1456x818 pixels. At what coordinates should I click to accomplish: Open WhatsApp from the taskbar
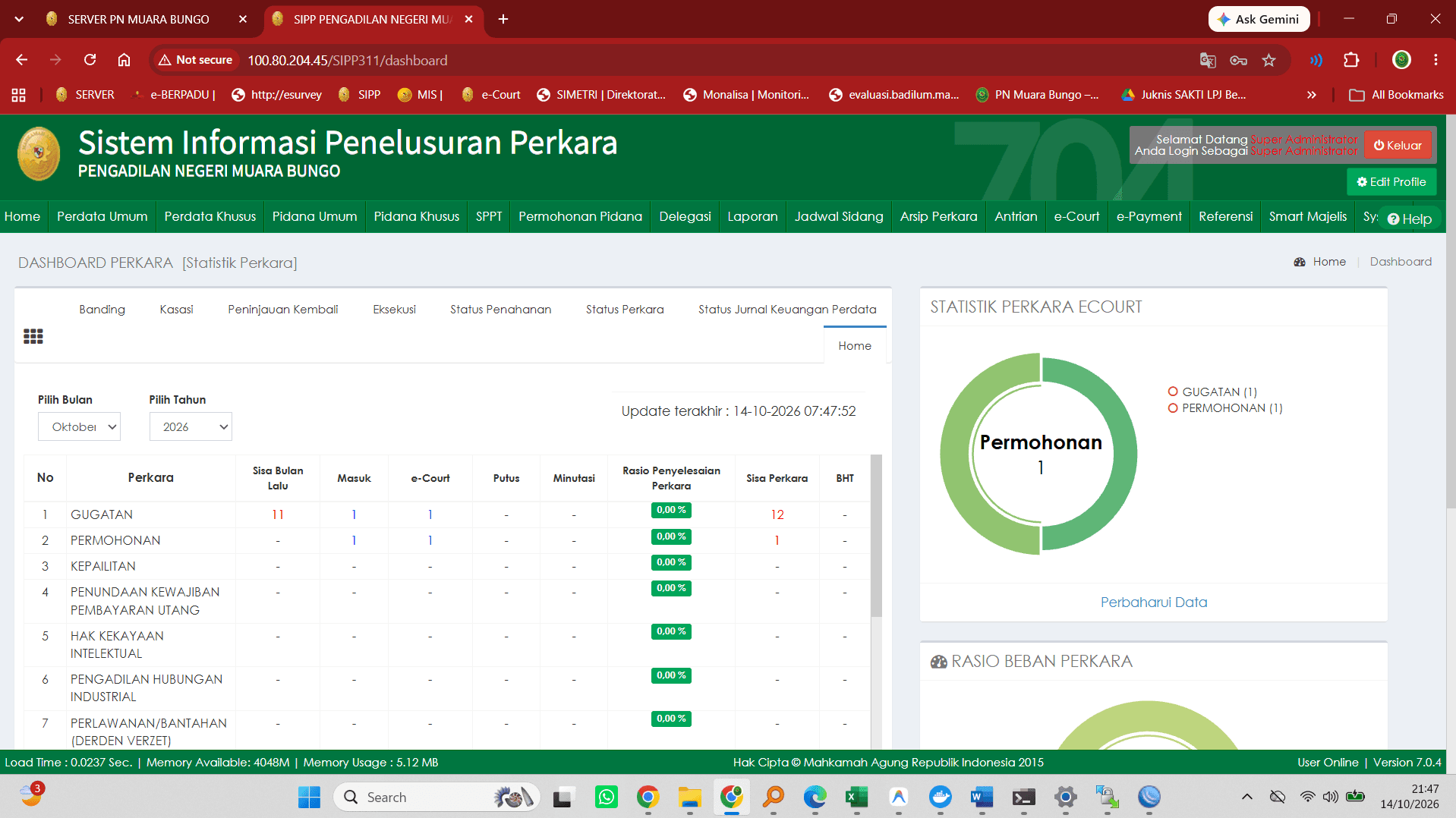click(x=607, y=797)
